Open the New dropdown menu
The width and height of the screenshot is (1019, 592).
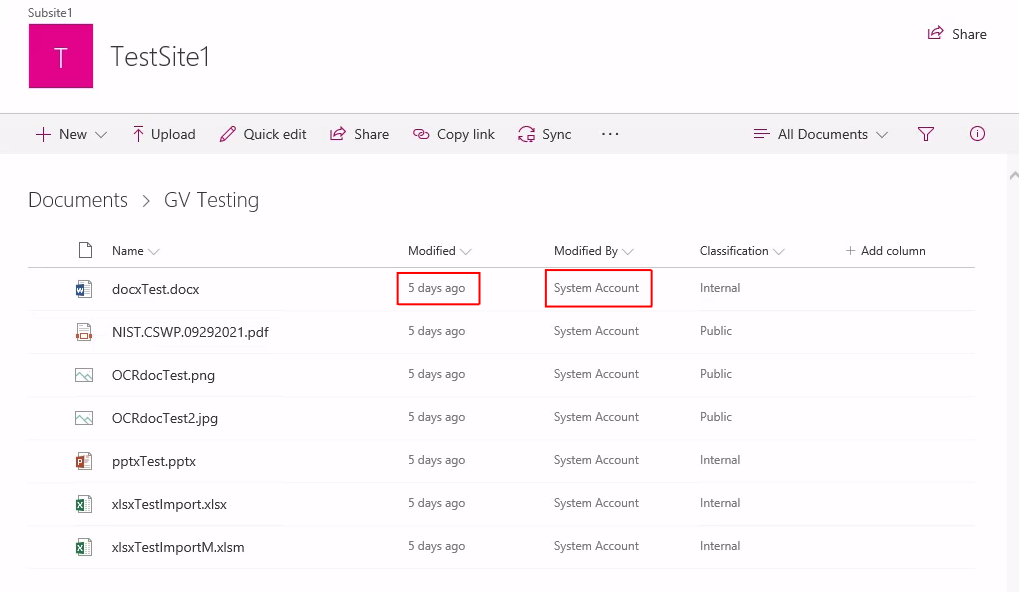pos(69,133)
